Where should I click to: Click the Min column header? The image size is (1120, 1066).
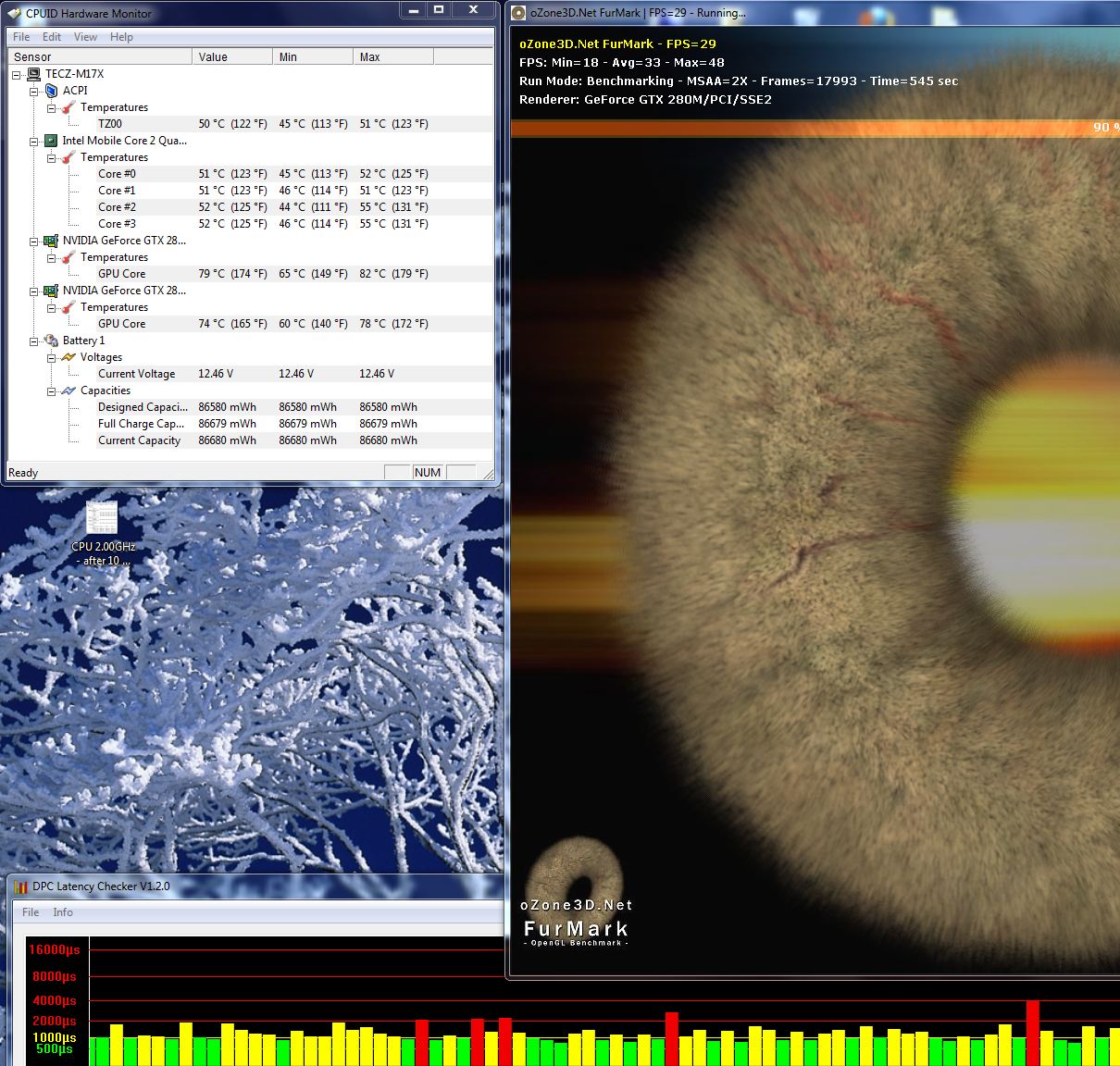tap(313, 56)
